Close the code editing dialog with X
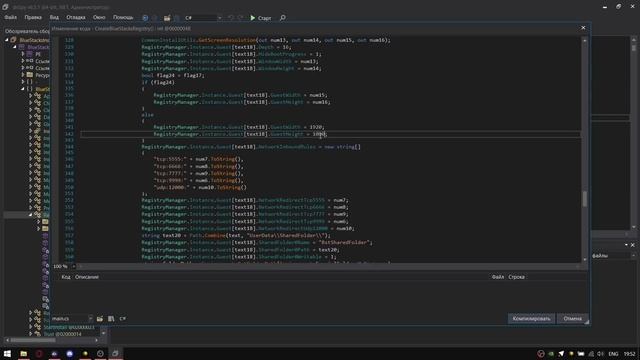640x360 pixels. 583,28
